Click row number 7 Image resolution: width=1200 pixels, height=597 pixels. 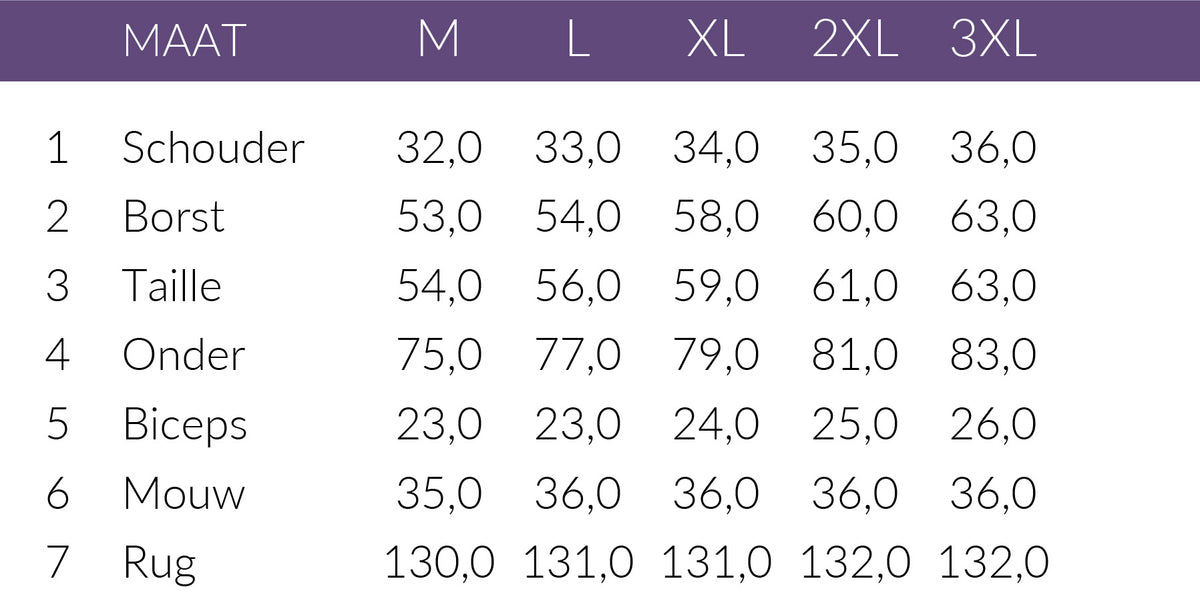coord(58,563)
